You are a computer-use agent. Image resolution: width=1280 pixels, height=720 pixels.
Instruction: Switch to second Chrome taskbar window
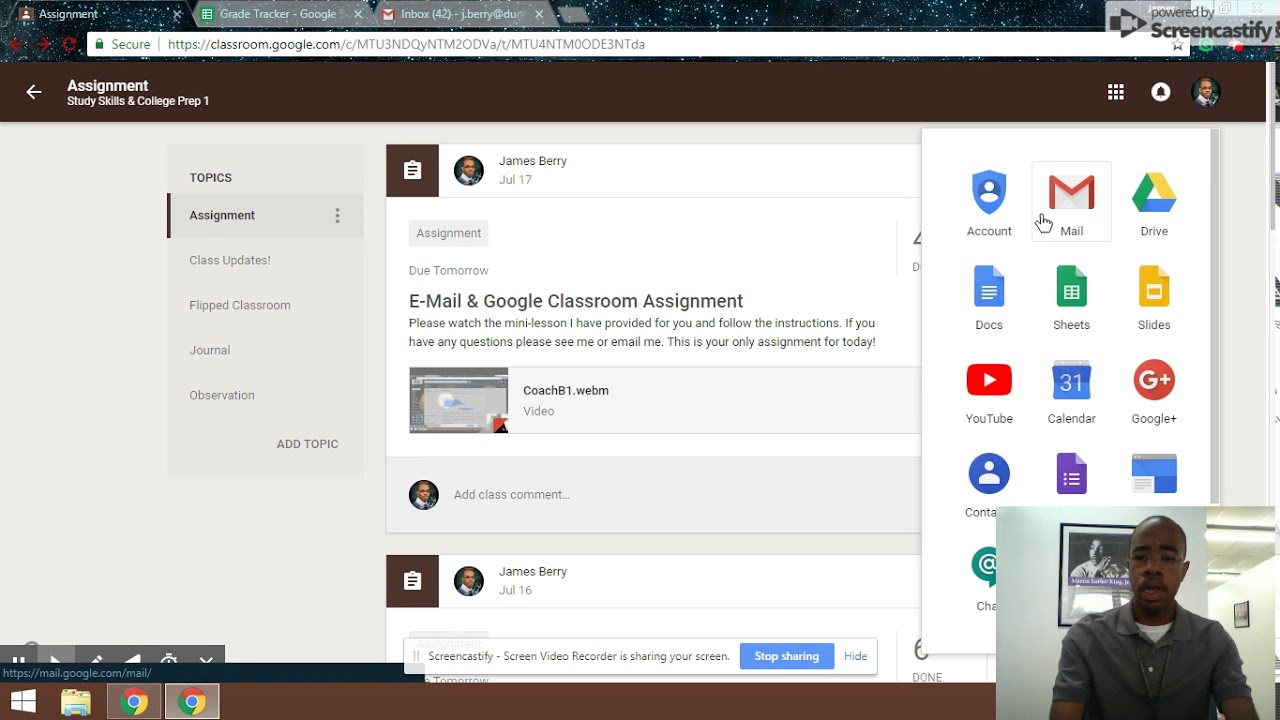click(x=192, y=702)
